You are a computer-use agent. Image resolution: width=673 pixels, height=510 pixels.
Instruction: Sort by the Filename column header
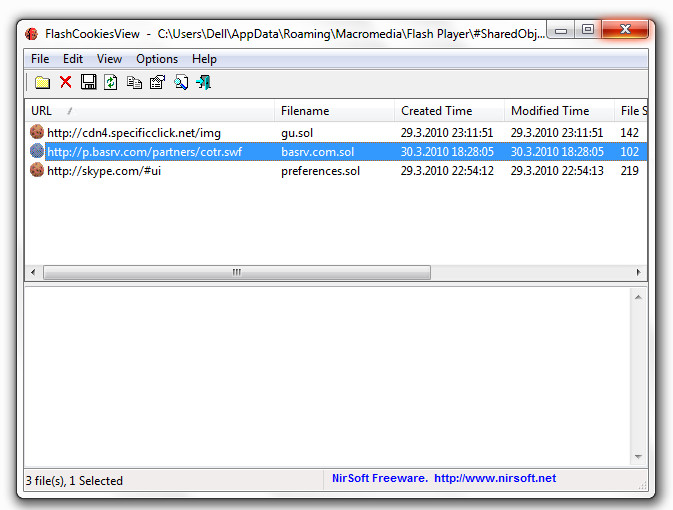[334, 111]
